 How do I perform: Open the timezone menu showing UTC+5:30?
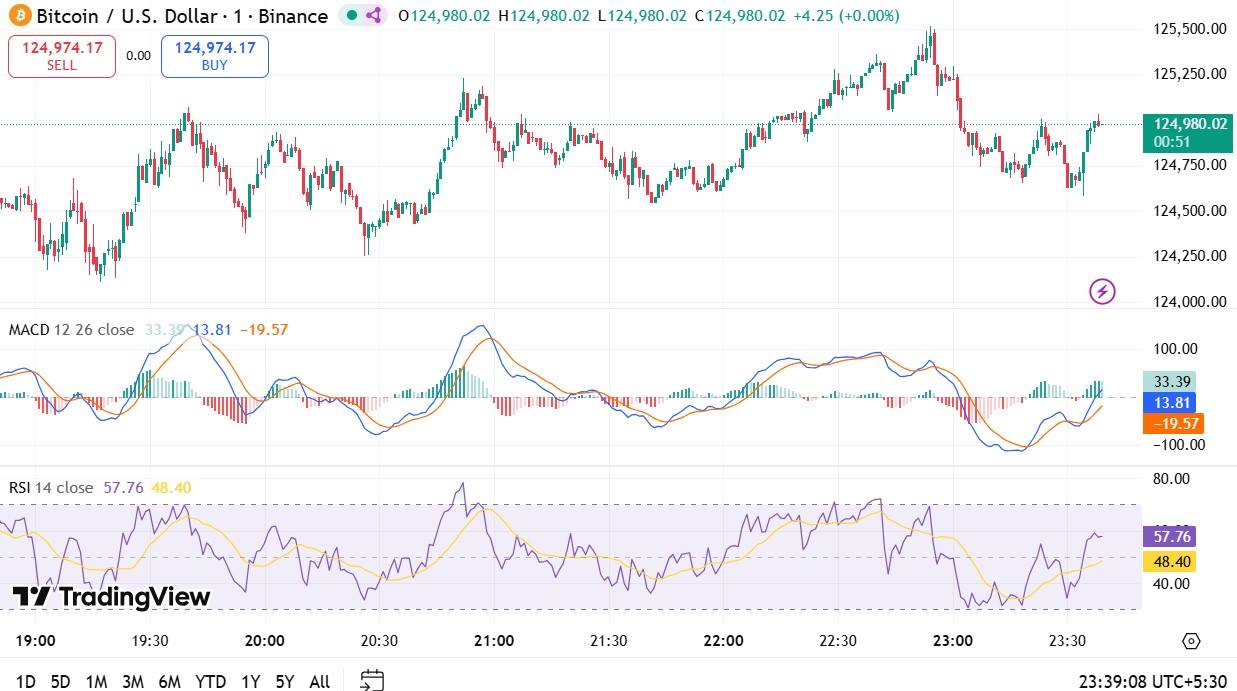[x=1154, y=682]
